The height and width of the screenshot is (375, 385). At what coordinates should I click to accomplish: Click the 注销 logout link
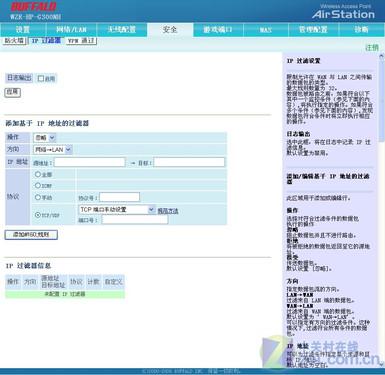coord(372,48)
